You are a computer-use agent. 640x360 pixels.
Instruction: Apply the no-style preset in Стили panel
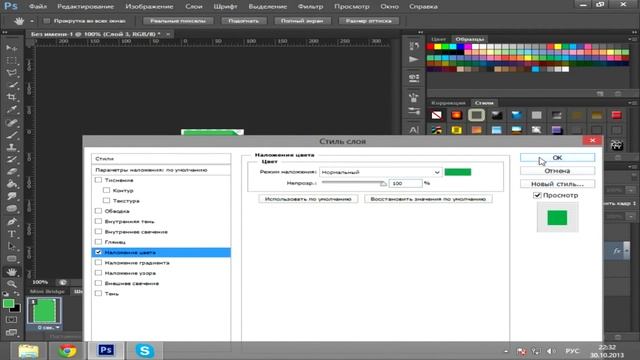tap(437, 116)
